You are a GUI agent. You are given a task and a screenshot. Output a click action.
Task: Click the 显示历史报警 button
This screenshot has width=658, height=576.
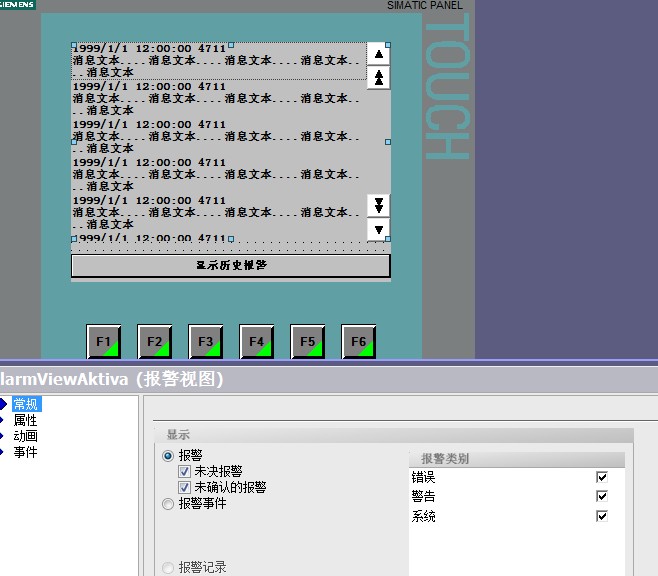pyautogui.click(x=231, y=265)
